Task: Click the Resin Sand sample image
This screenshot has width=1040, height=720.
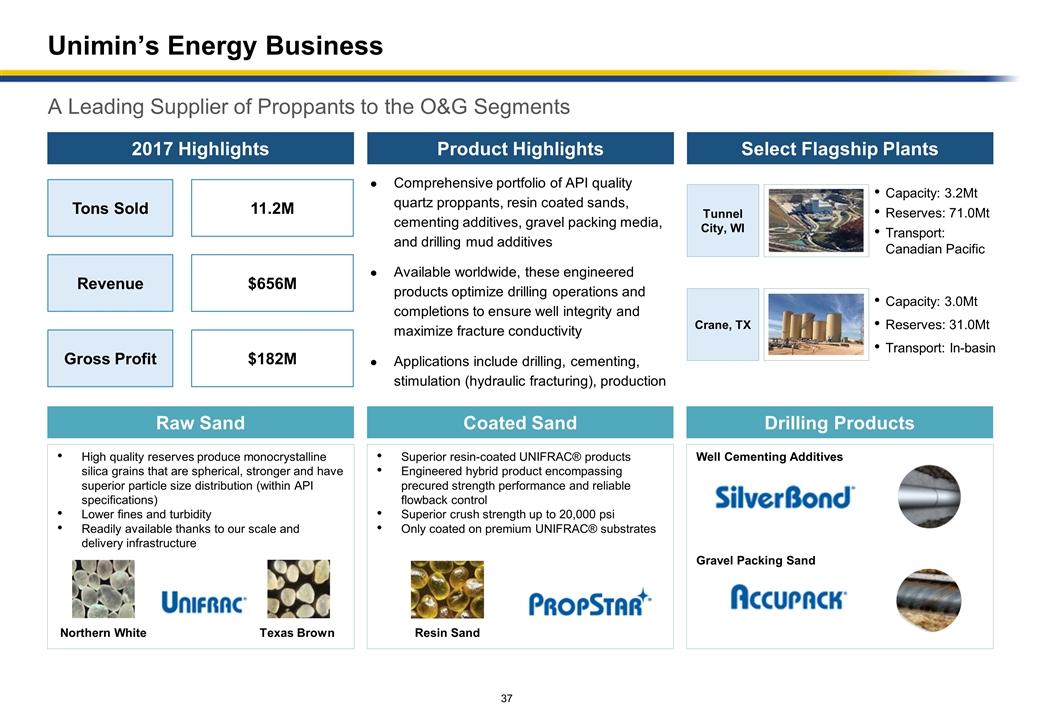Action: (449, 589)
